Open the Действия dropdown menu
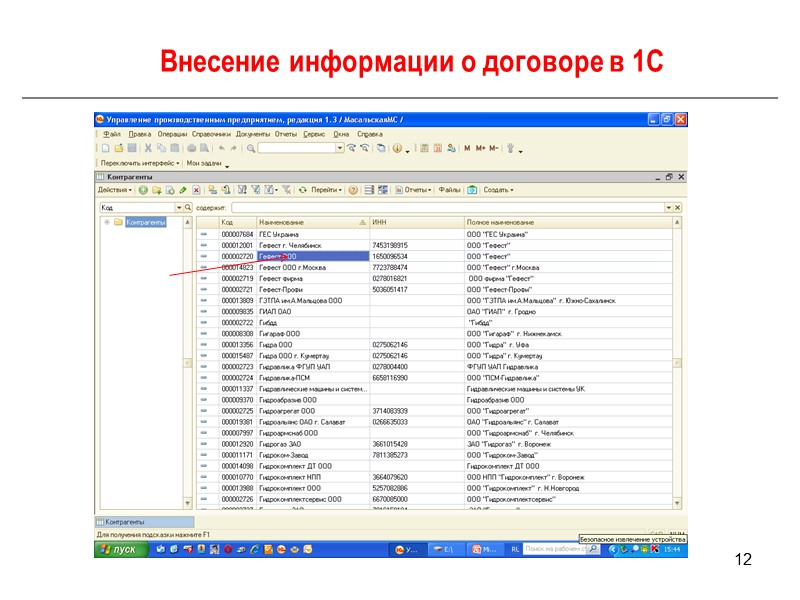 [x=115, y=190]
